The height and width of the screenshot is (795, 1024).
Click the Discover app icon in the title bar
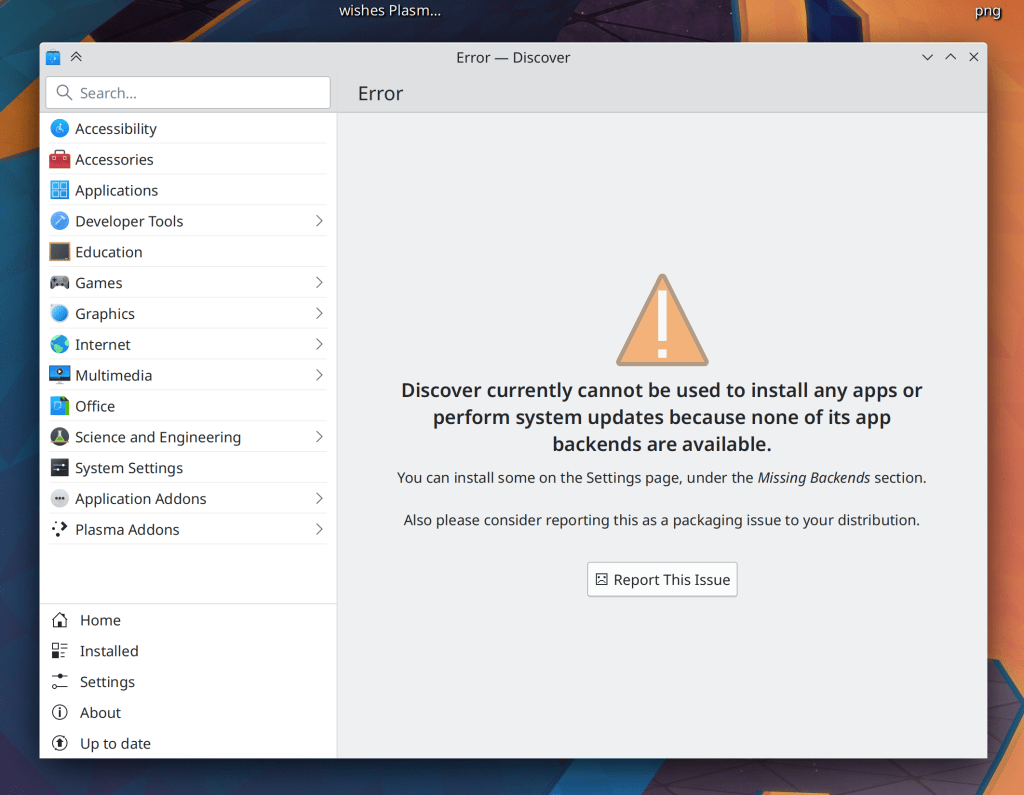point(53,58)
